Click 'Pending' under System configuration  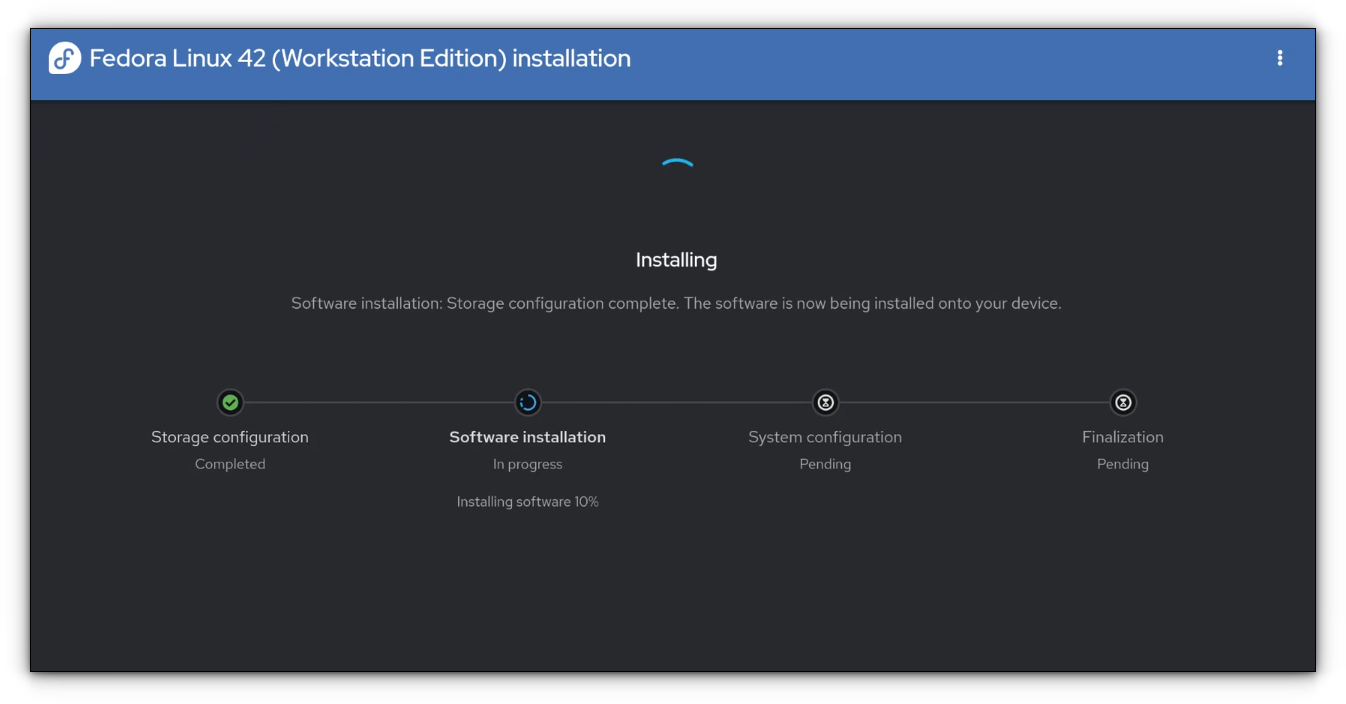[x=825, y=464]
